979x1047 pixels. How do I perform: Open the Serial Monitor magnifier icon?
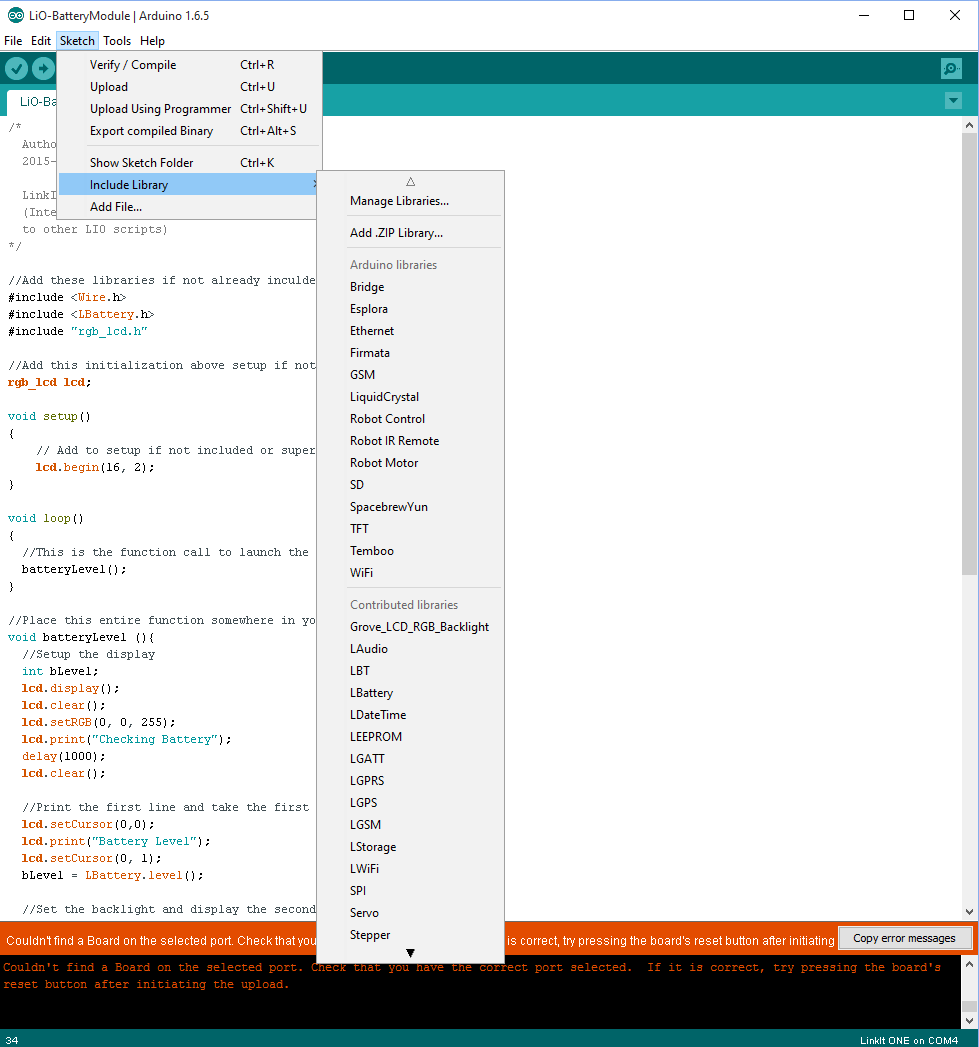[x=952, y=68]
